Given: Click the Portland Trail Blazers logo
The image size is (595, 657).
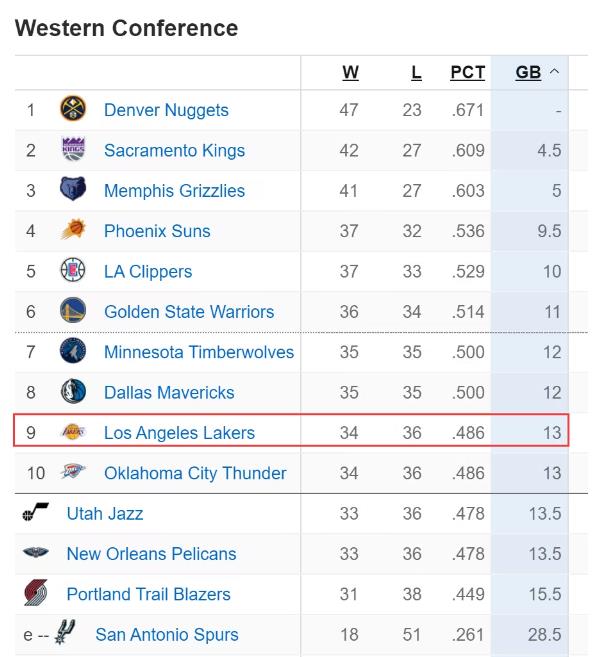Looking at the screenshot, I should click(36, 592).
